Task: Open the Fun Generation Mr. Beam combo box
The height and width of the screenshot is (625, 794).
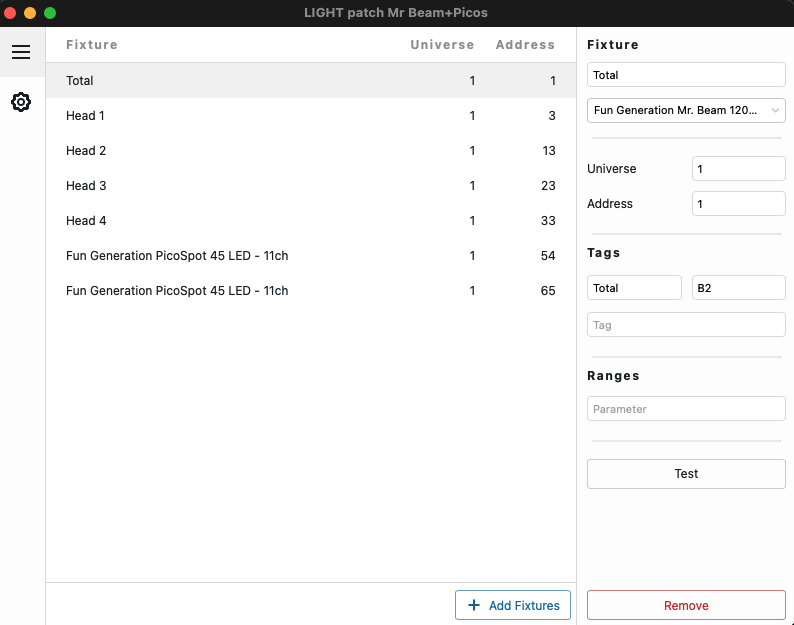Action: tap(686, 110)
